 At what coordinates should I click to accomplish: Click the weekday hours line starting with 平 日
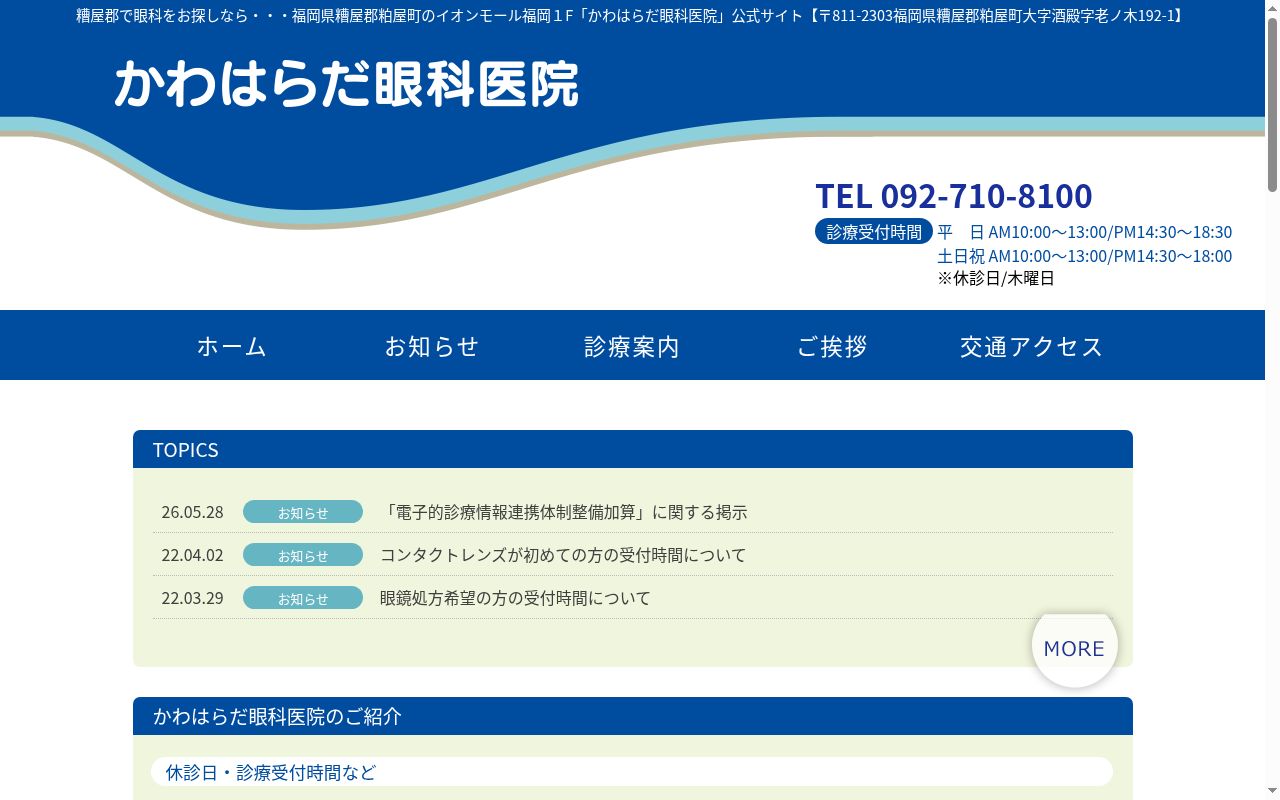1084,231
